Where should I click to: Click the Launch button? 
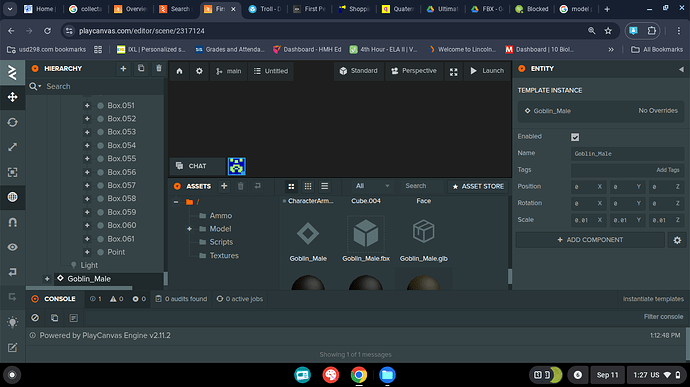pos(487,71)
